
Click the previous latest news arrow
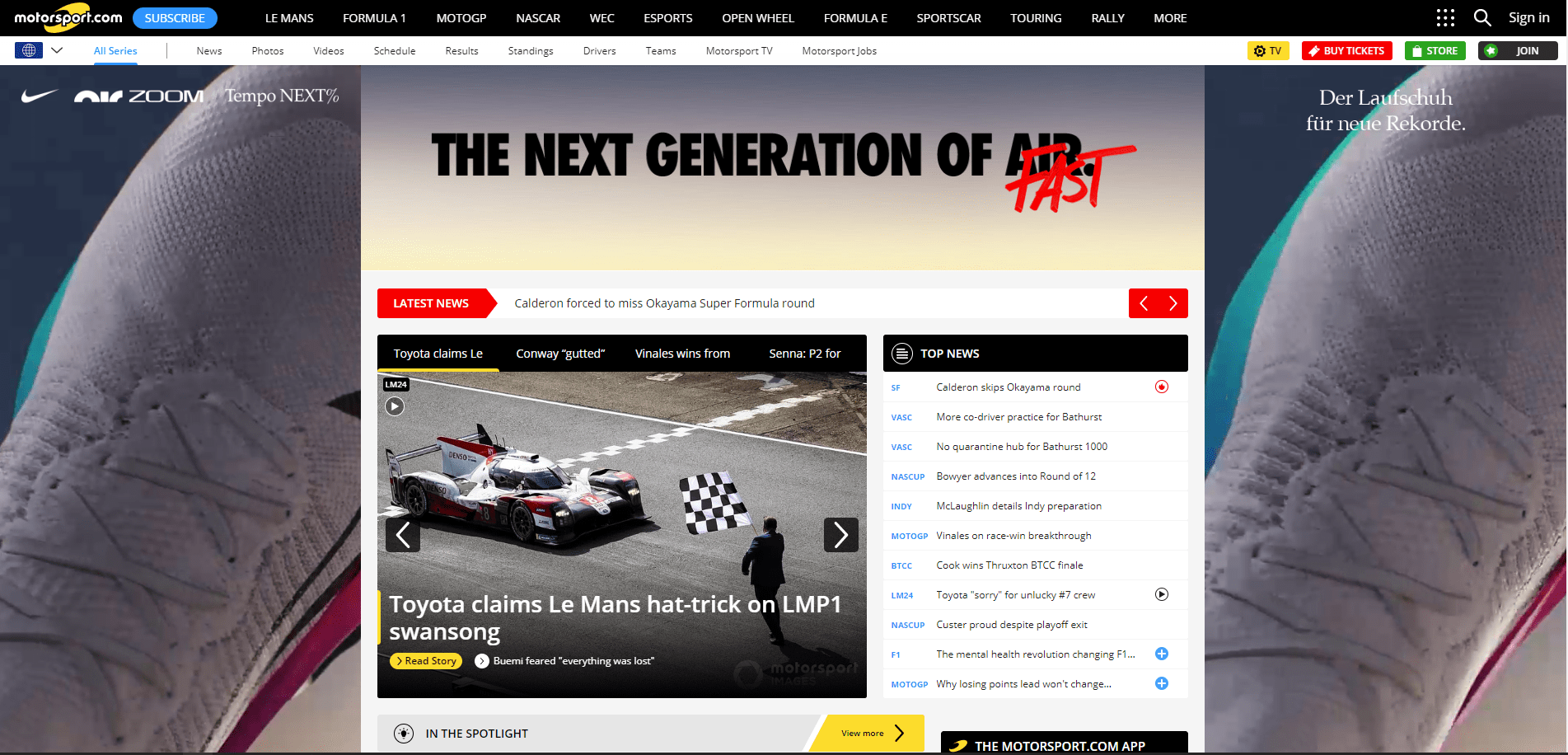(x=1144, y=303)
